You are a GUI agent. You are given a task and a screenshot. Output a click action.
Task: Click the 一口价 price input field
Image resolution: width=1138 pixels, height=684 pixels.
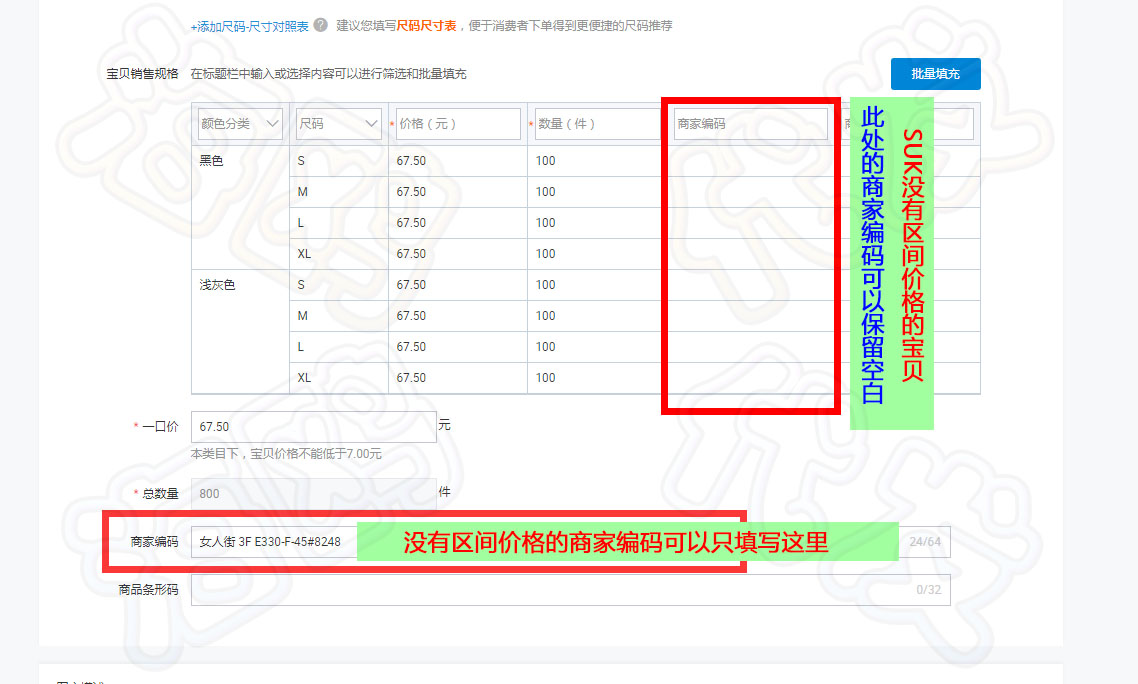click(313, 427)
